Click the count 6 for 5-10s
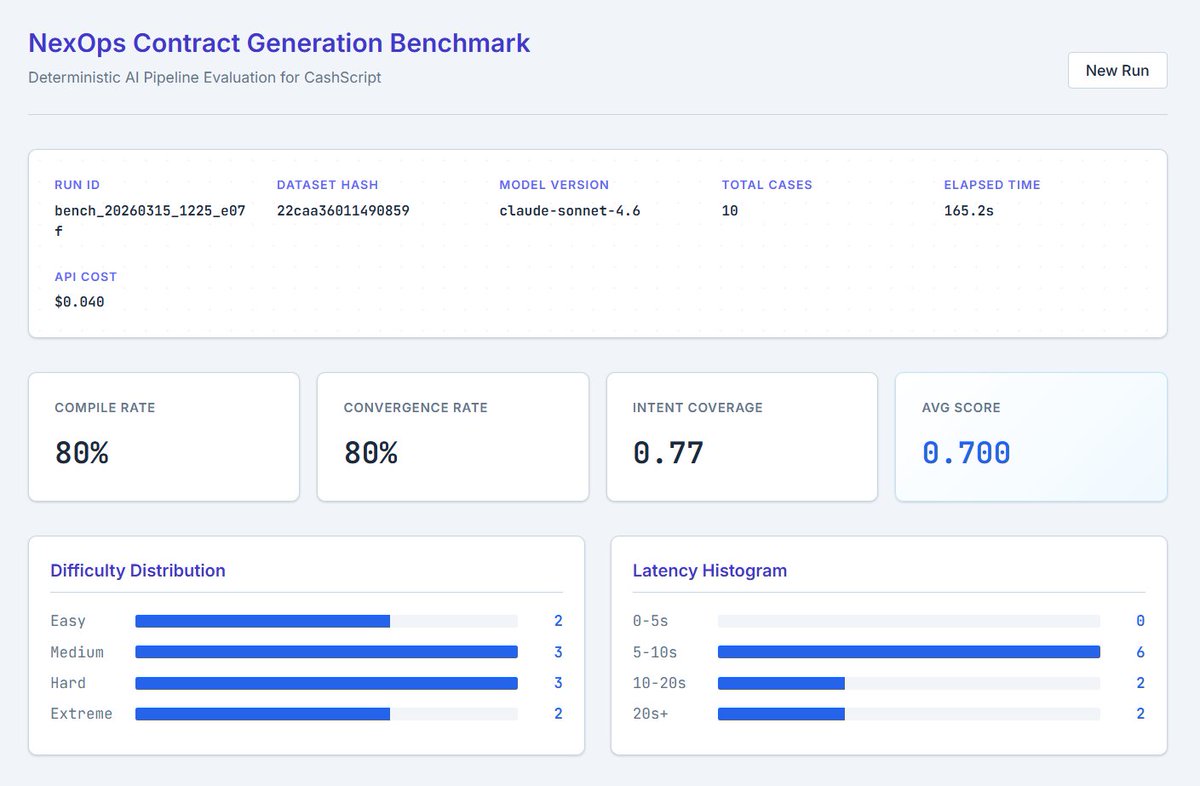 tap(1140, 652)
